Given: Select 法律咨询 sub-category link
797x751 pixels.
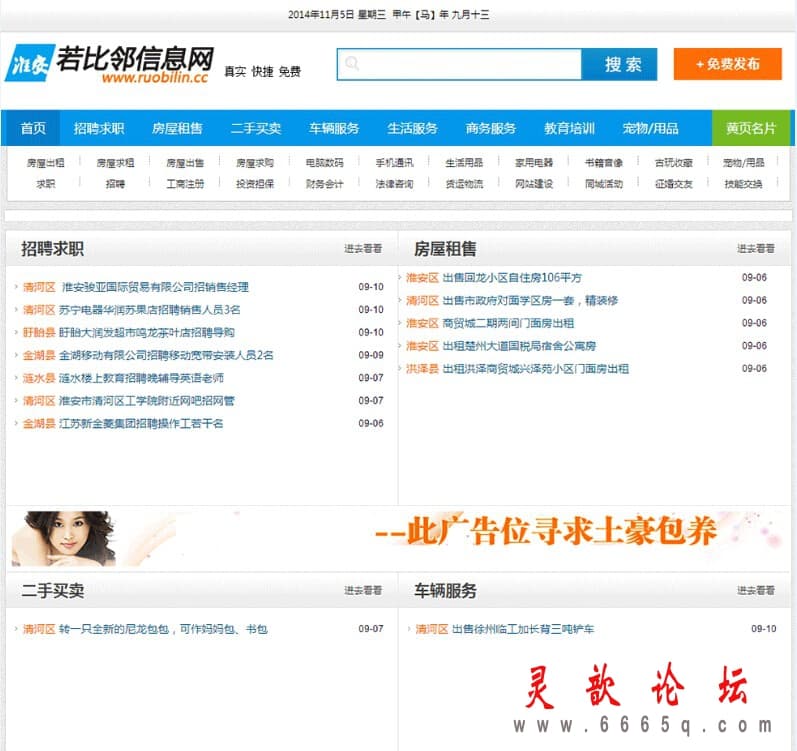Looking at the screenshot, I should pos(394,183).
